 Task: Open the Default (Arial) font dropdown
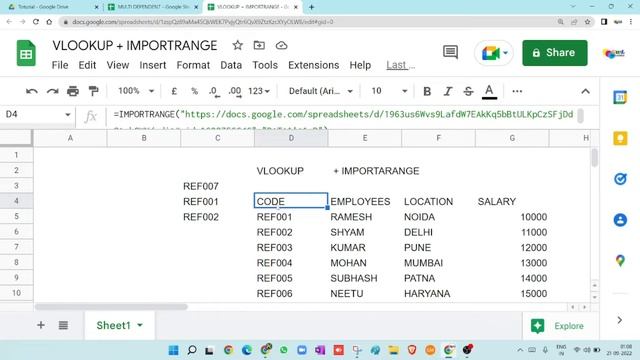click(320, 91)
